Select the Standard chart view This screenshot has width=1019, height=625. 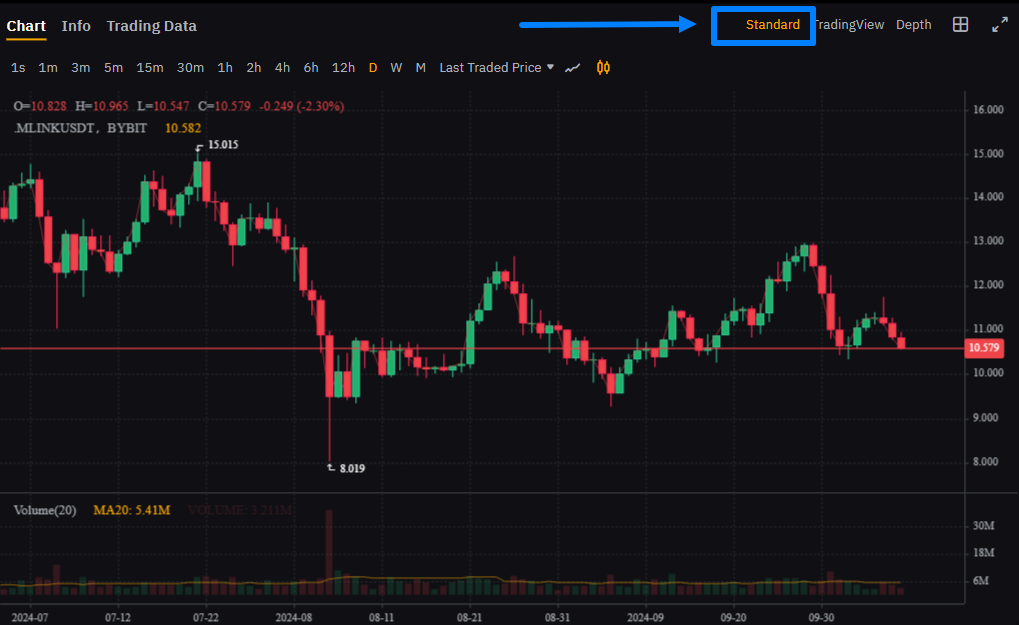772,25
